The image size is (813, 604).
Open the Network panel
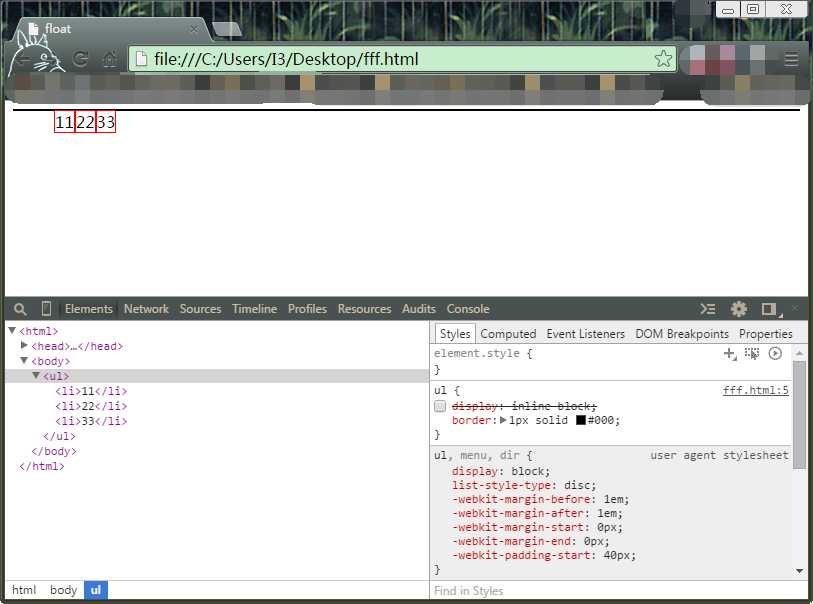pyautogui.click(x=146, y=309)
